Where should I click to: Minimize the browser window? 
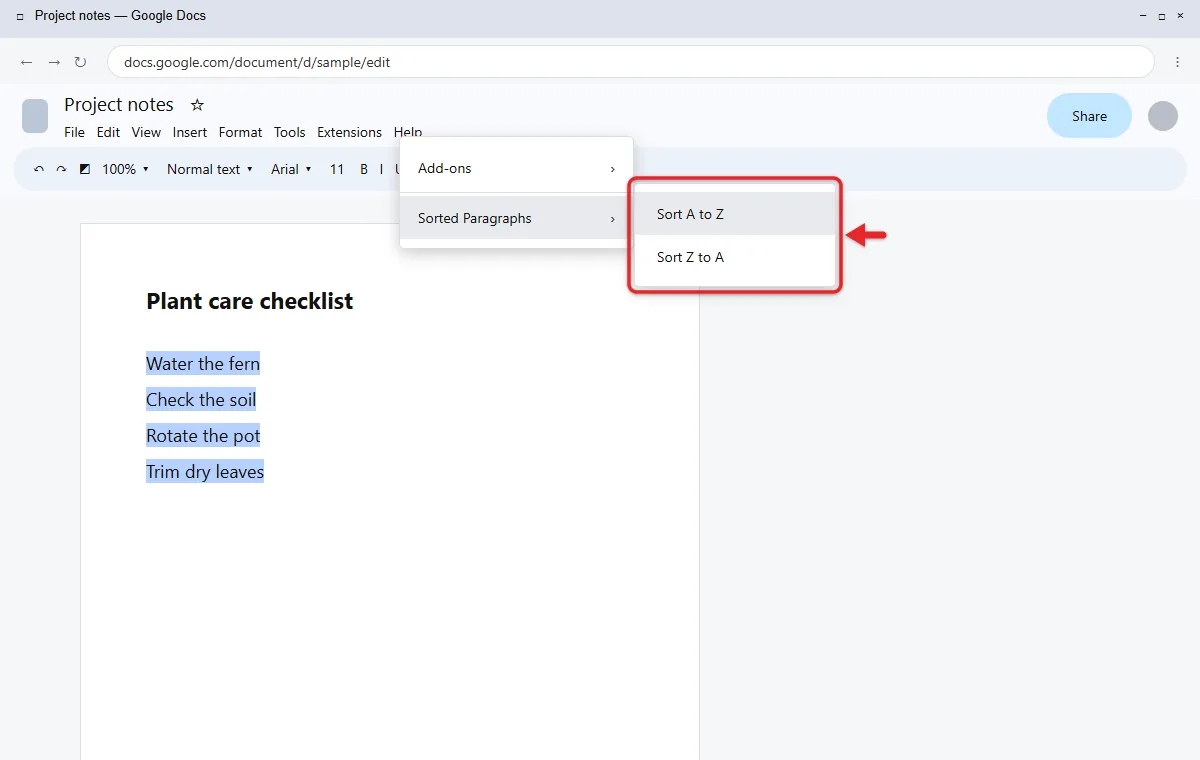(1143, 16)
